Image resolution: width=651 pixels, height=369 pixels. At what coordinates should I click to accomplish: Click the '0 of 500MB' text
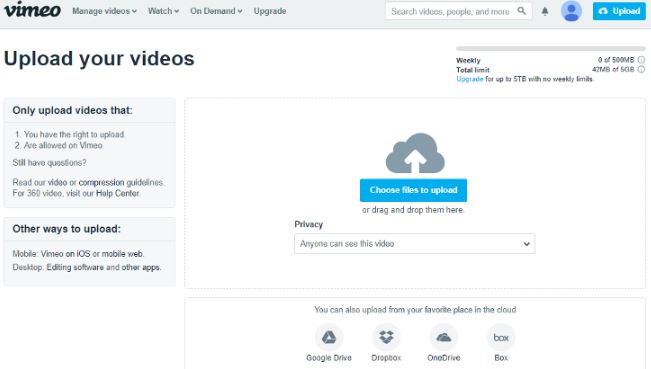point(616,60)
